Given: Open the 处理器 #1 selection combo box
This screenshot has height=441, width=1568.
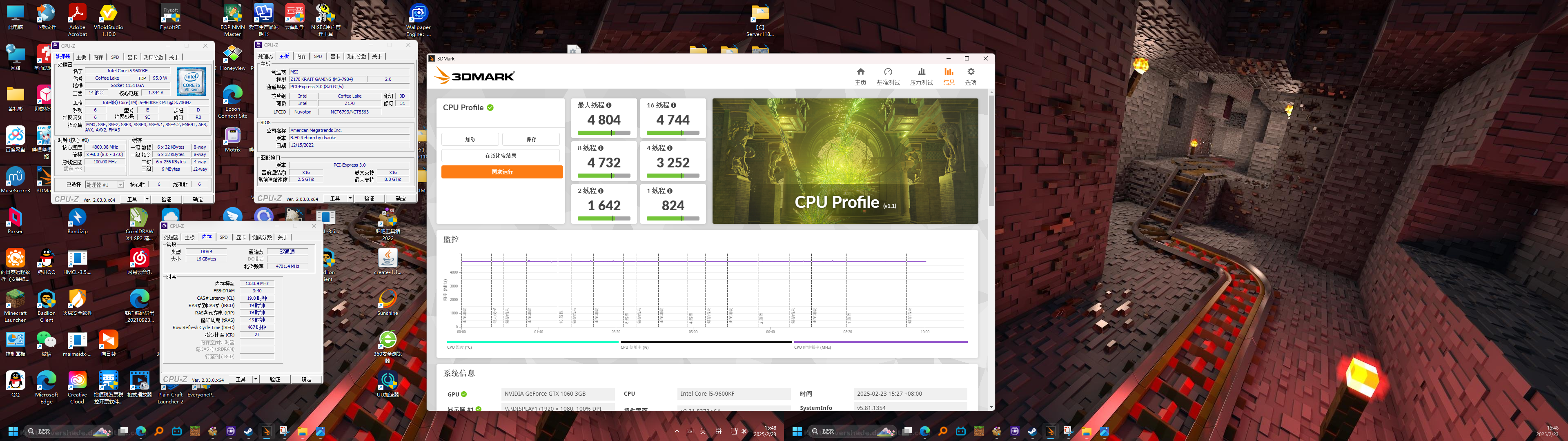Looking at the screenshot, I should click(x=104, y=185).
